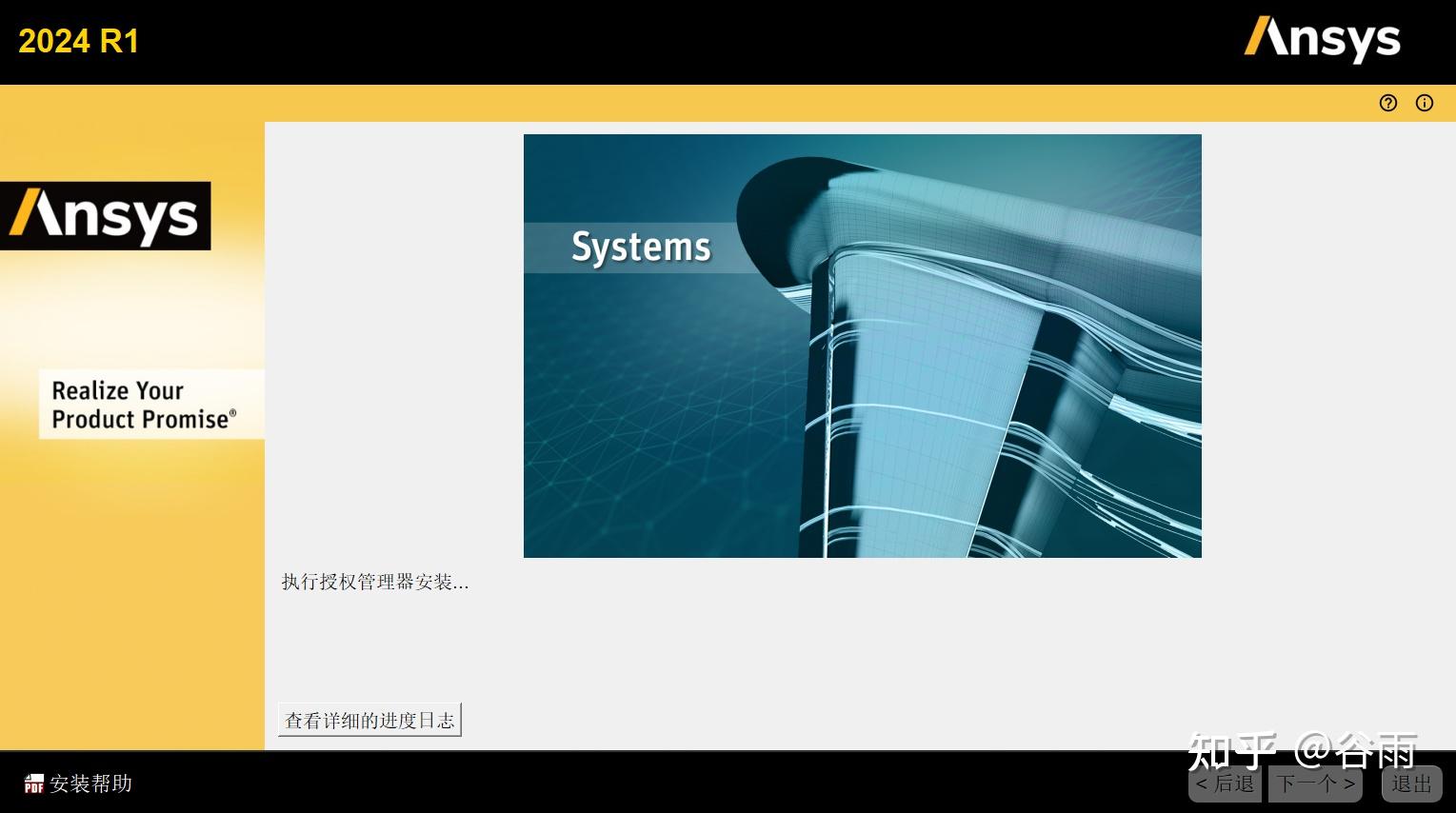Click the license manager progress text 执行授权管理器安装

(x=374, y=582)
